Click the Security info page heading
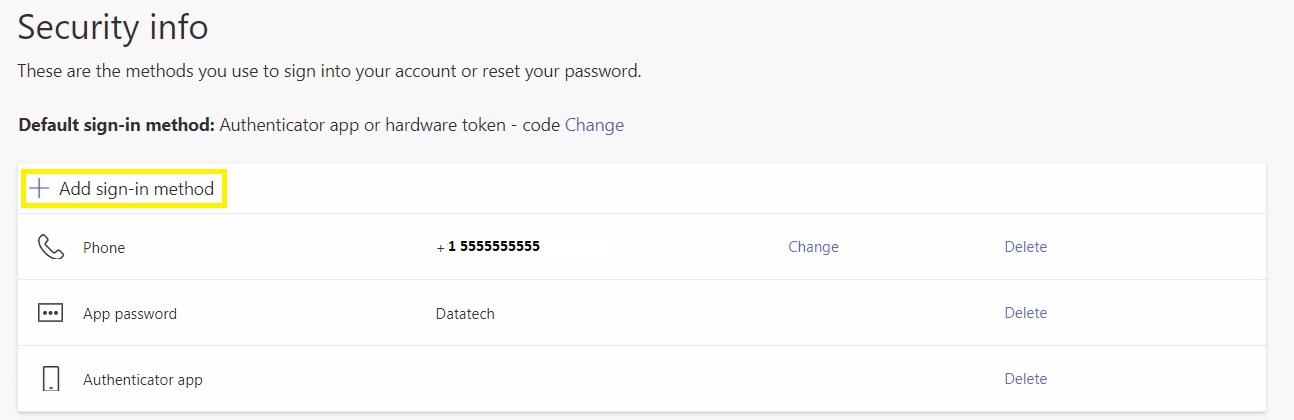 113,28
